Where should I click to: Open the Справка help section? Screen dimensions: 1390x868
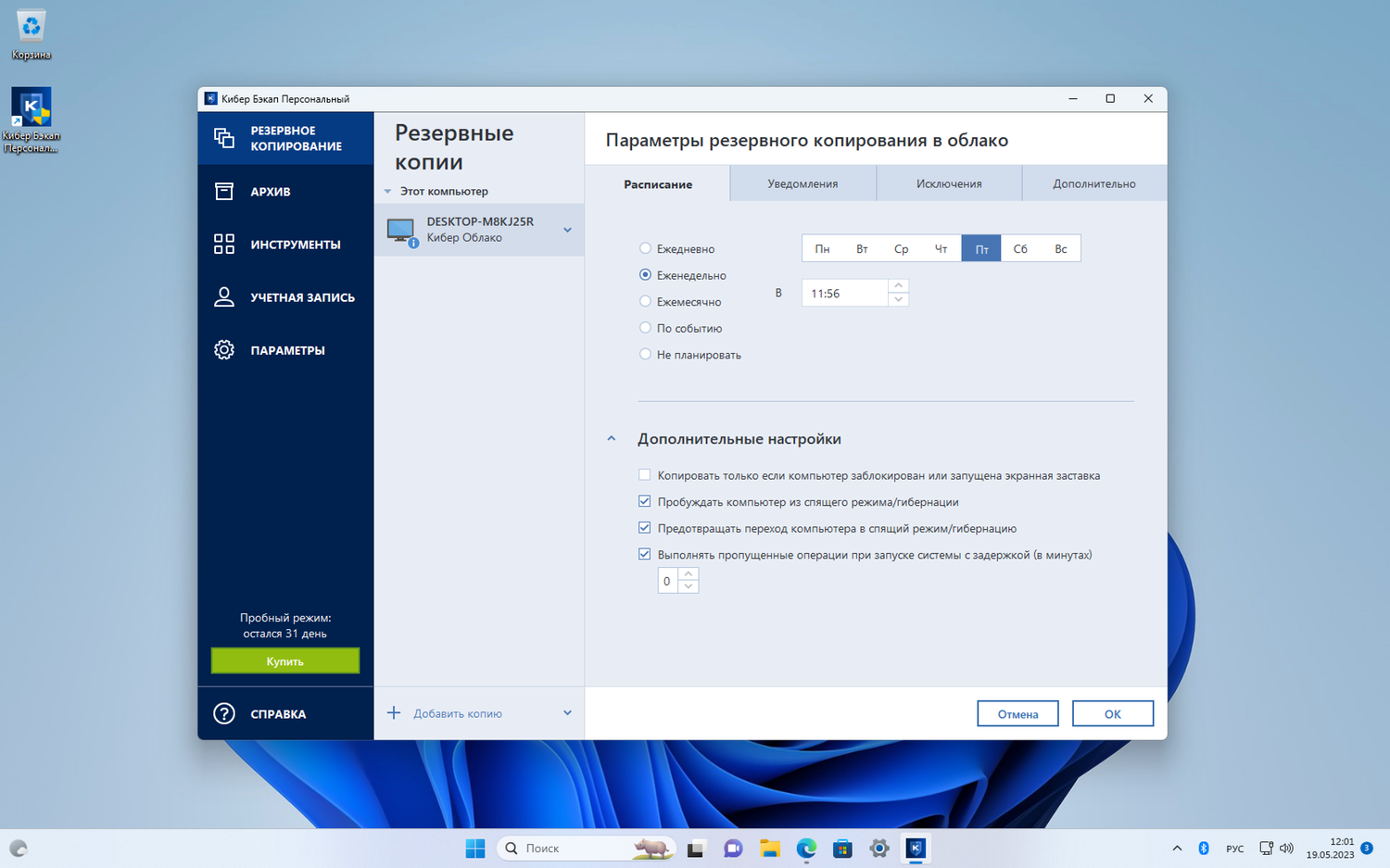coord(285,713)
